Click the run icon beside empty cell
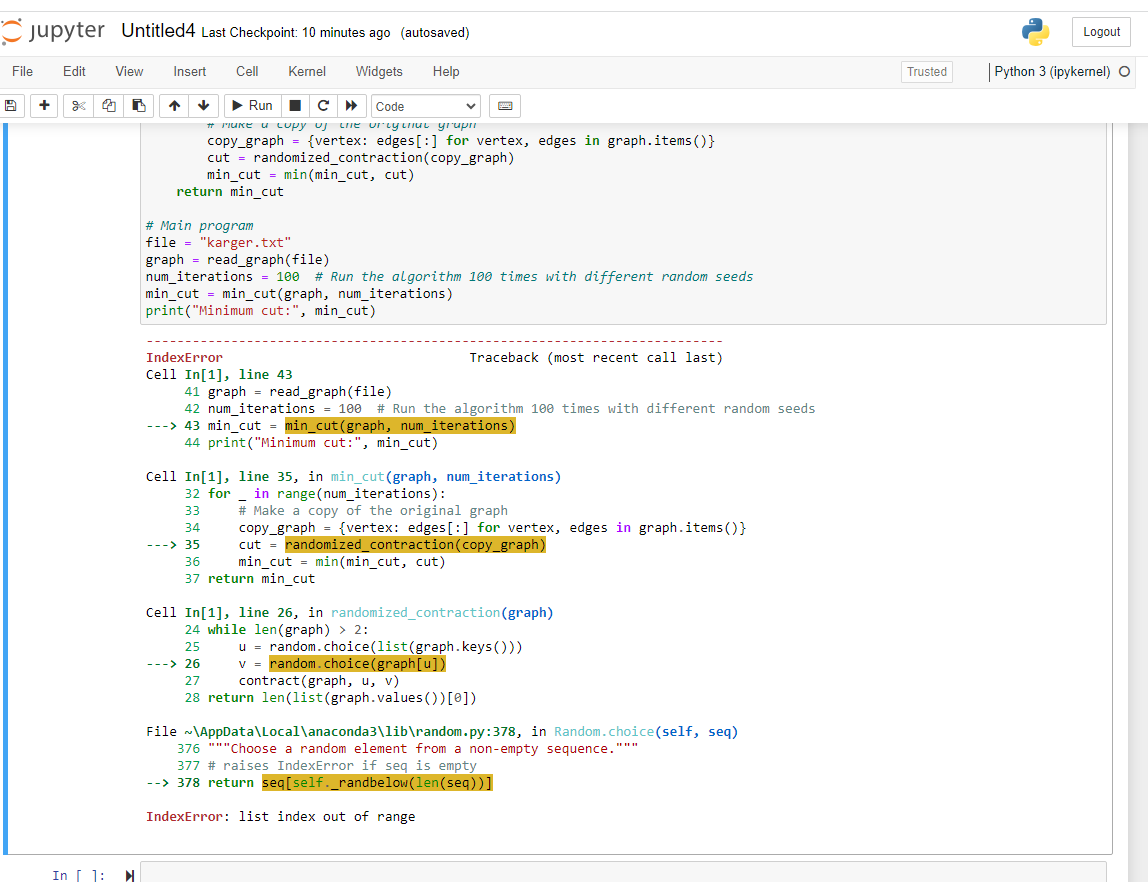1148x882 pixels. [130, 875]
